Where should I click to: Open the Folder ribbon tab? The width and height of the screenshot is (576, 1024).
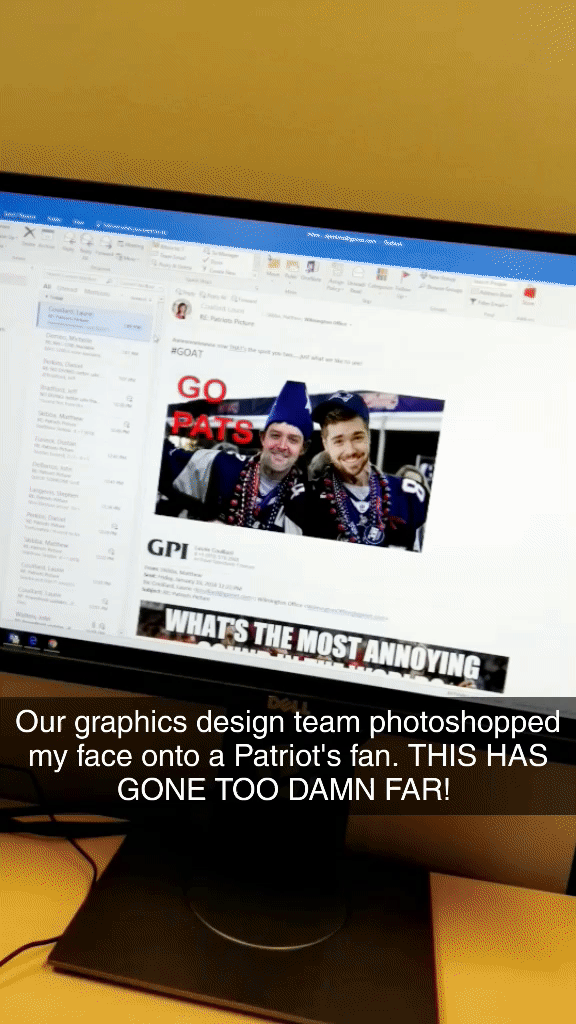54,218
